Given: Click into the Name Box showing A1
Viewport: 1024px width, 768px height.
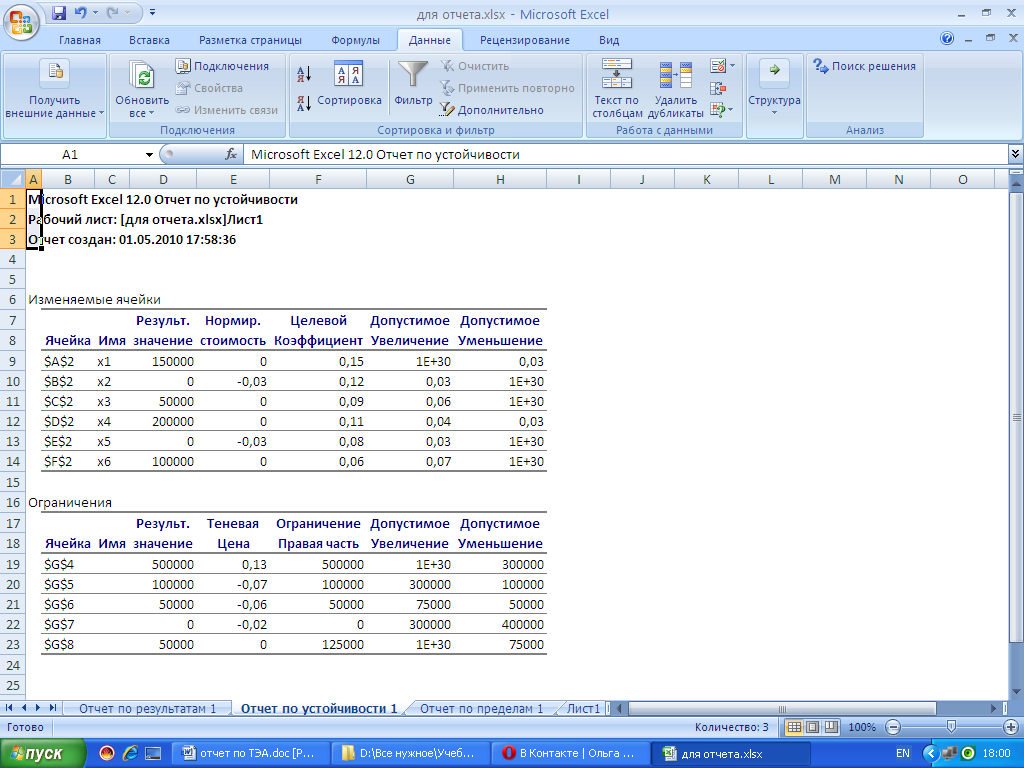Looking at the screenshot, I should pyautogui.click(x=71, y=154).
